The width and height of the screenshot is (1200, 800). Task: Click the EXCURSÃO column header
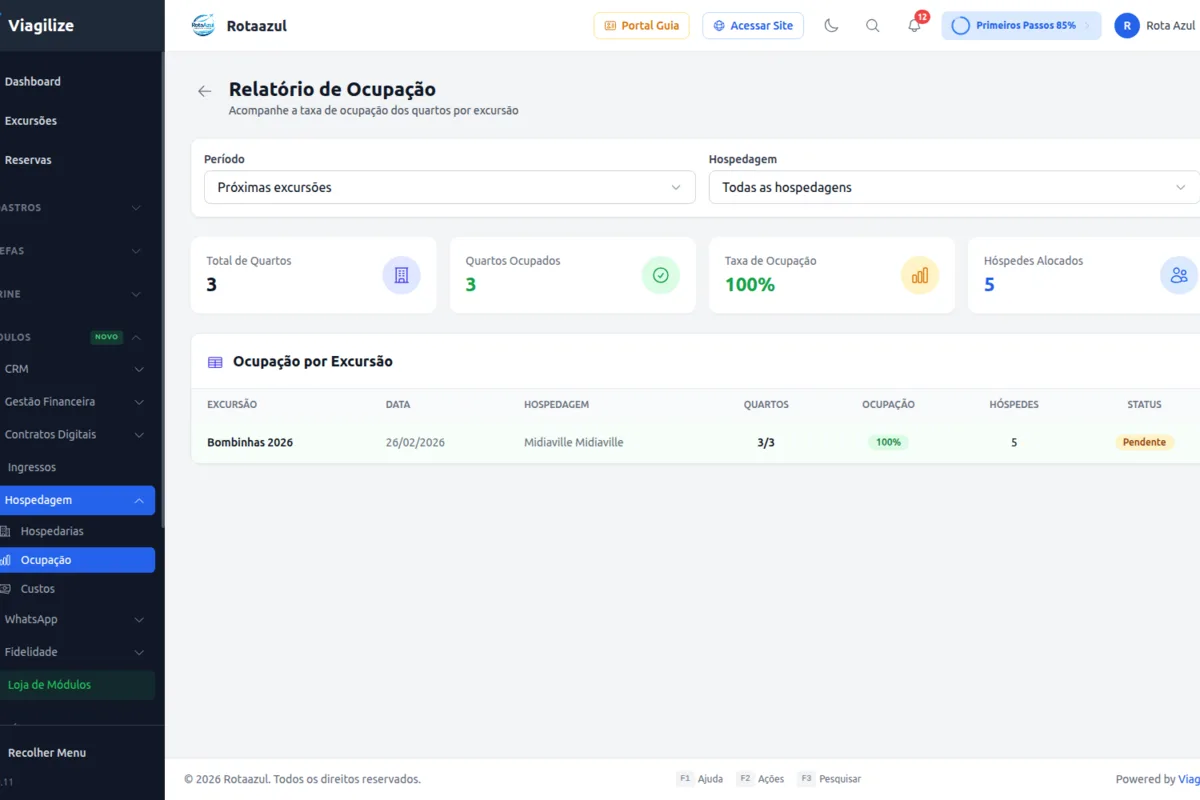(232, 405)
